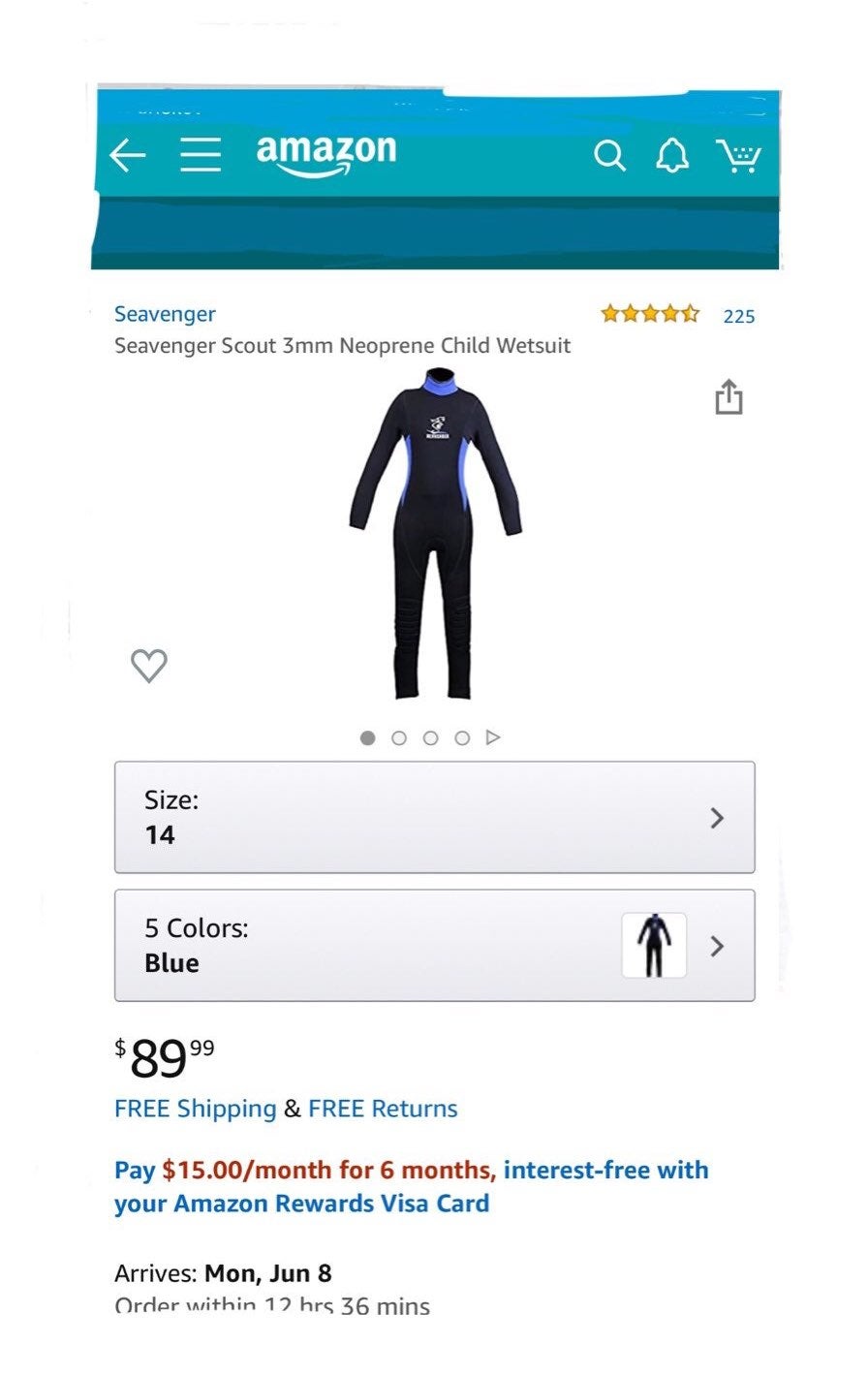Tap the back arrow icon
868x1377 pixels.
pyautogui.click(x=127, y=155)
